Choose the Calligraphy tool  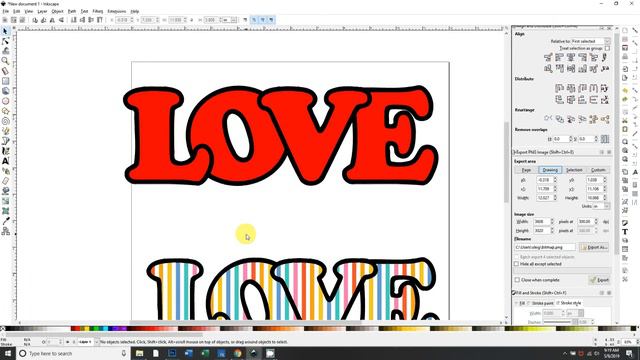(x=5, y=151)
